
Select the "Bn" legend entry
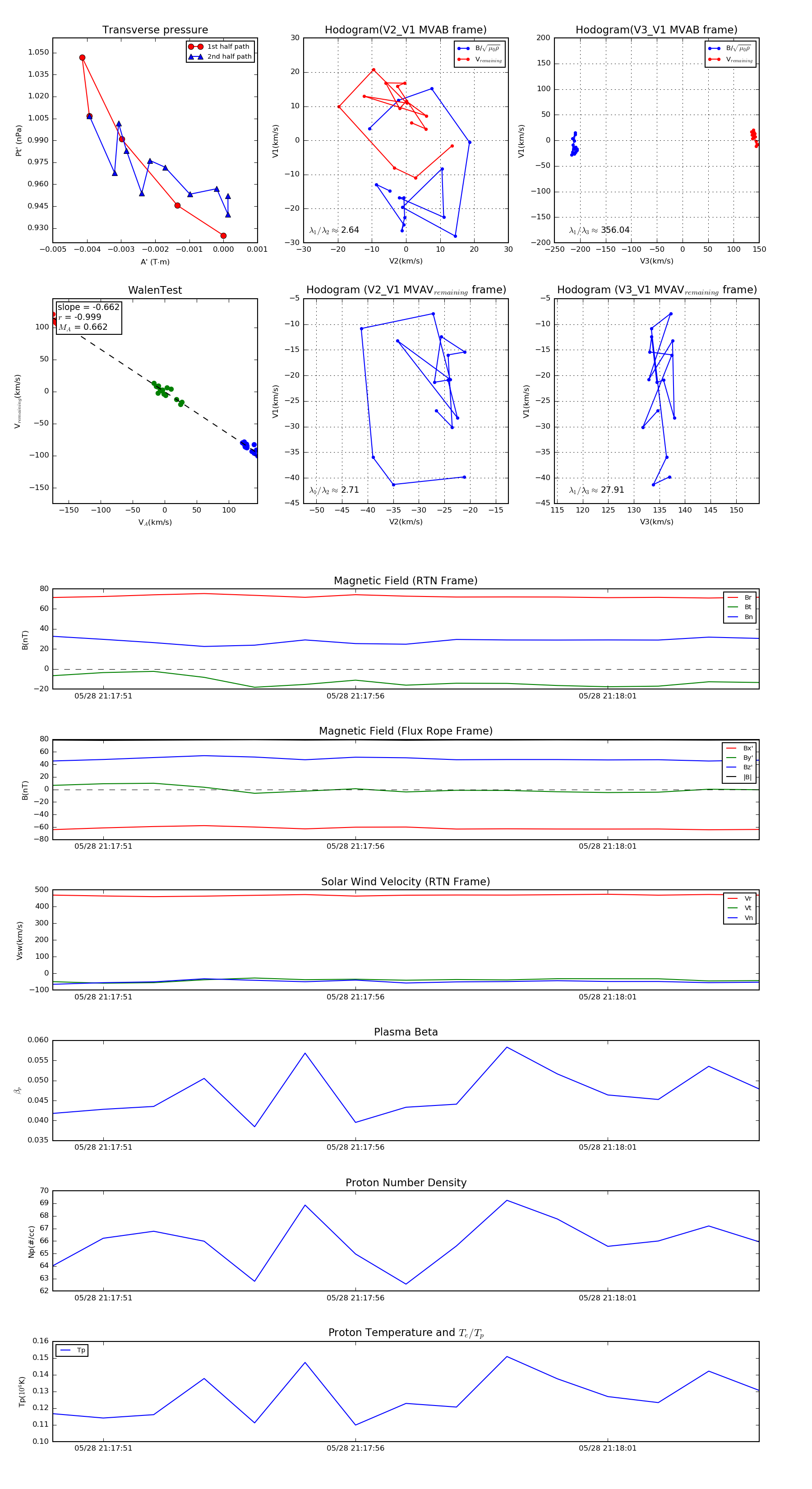click(x=740, y=617)
